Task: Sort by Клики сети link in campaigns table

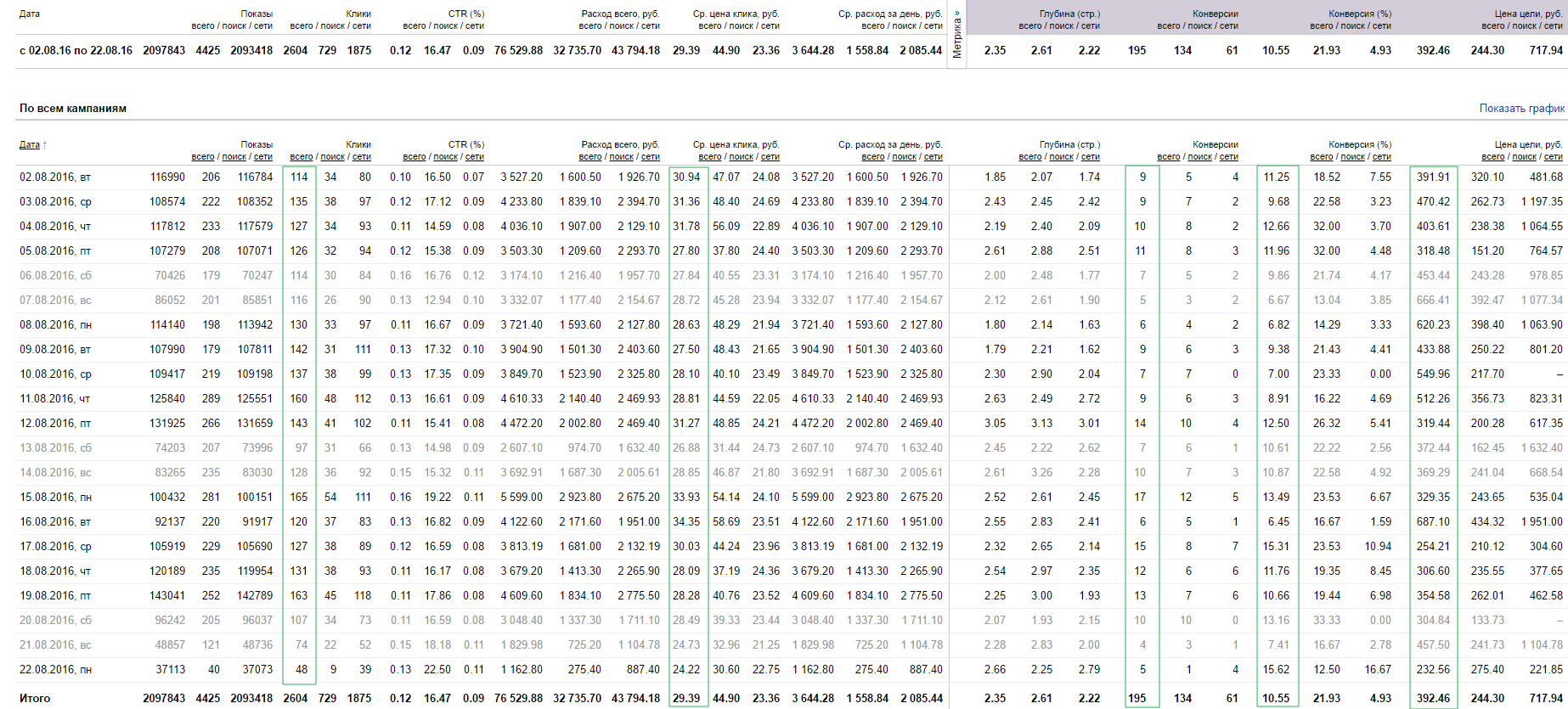Action: click(362, 157)
